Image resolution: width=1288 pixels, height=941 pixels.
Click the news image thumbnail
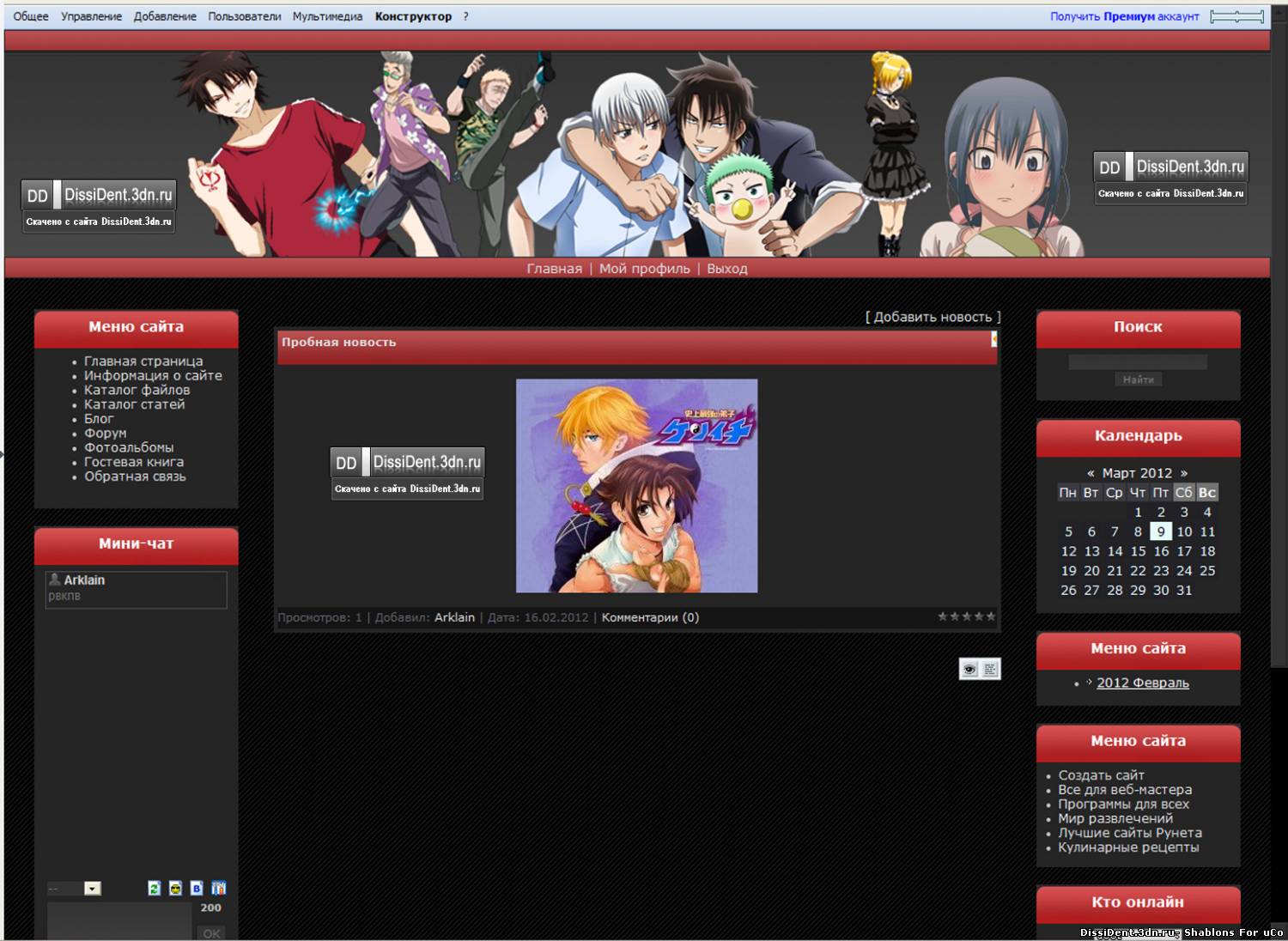pos(636,486)
